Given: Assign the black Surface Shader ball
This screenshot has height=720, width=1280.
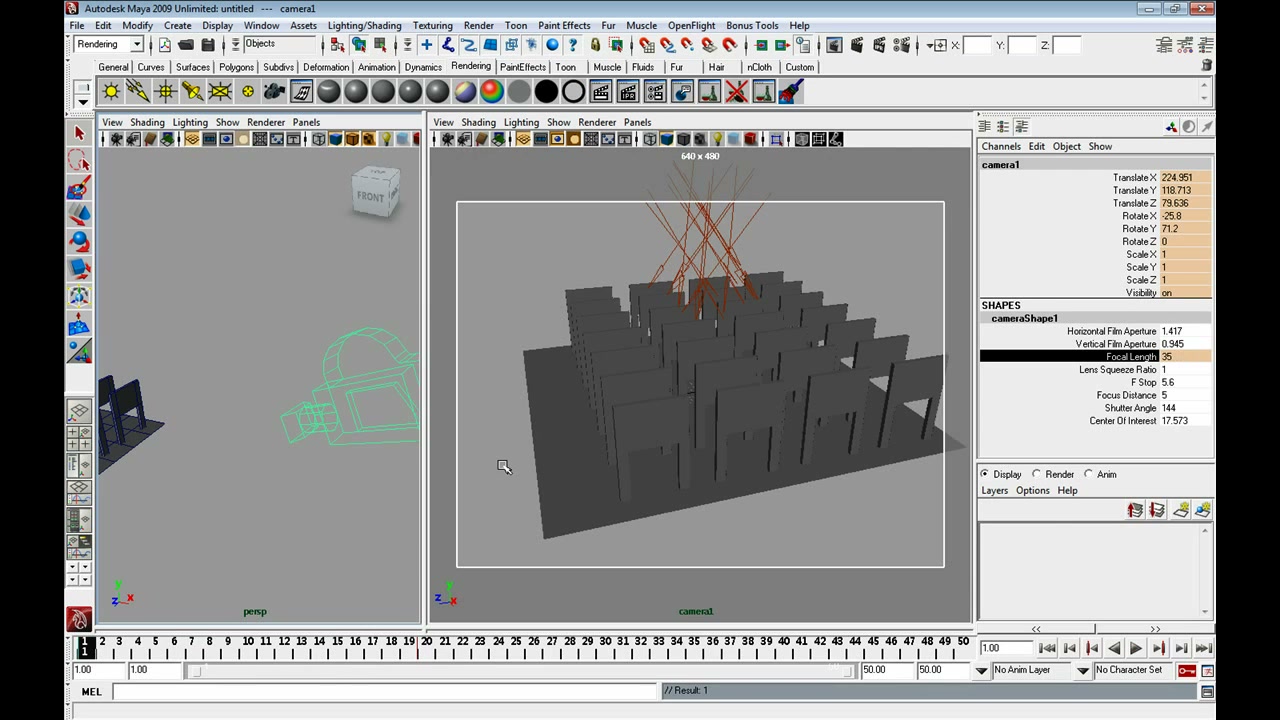Looking at the screenshot, I should click(546, 92).
